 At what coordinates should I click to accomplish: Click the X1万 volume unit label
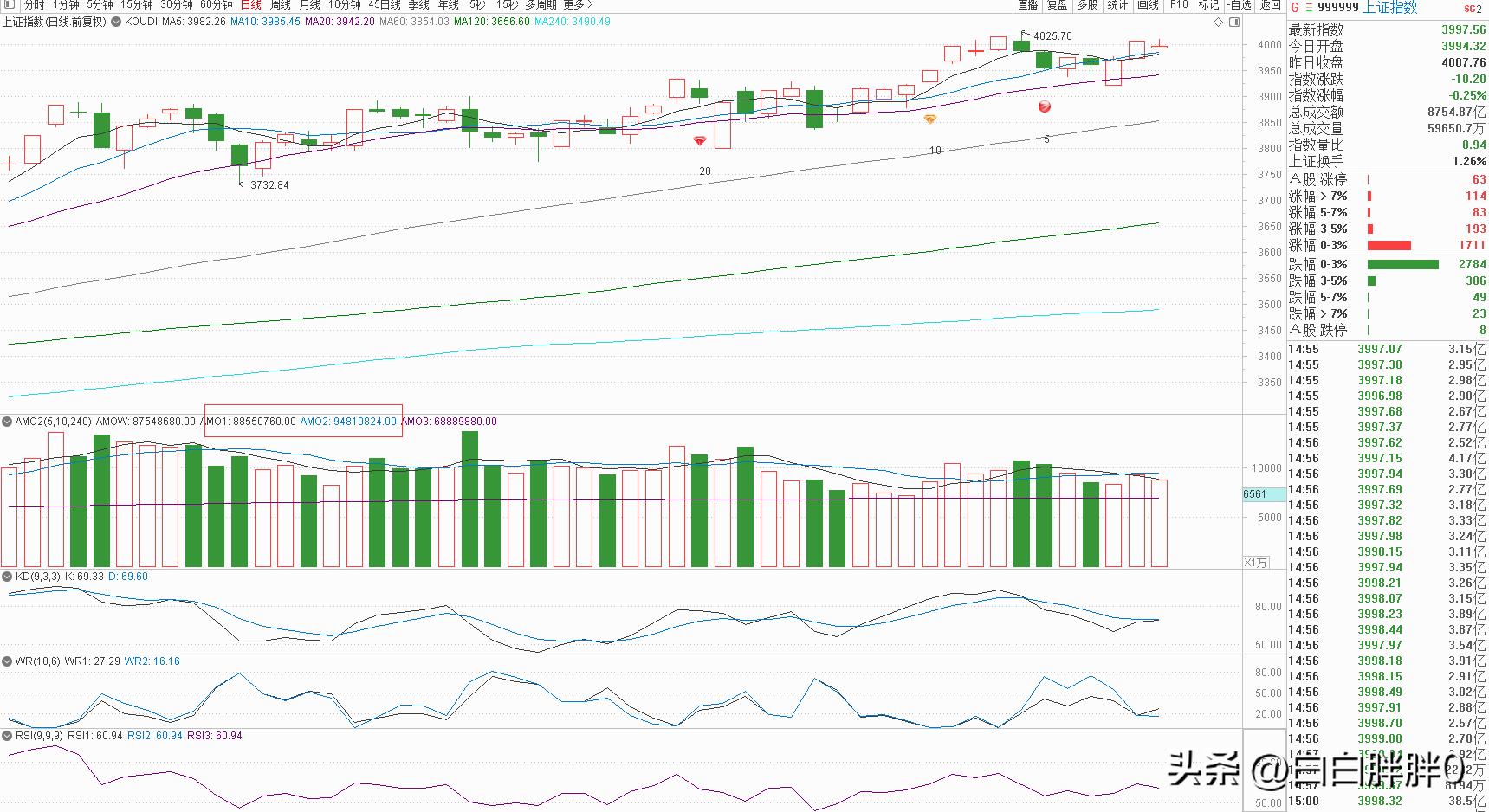1255,563
